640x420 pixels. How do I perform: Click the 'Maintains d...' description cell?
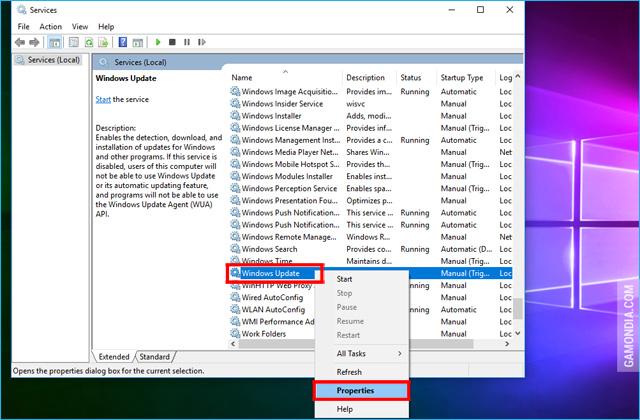tap(369, 261)
